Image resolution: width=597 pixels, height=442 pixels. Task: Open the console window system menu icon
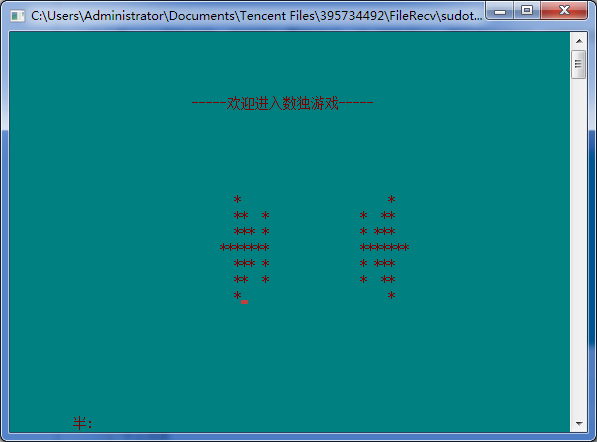pos(17,16)
